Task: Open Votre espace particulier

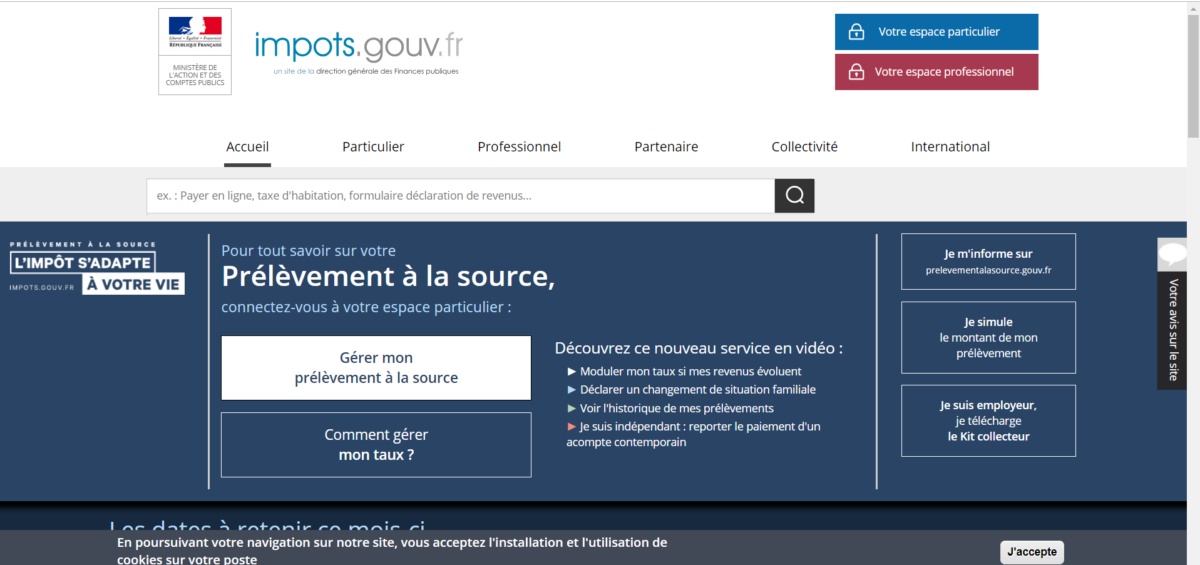Action: (936, 32)
